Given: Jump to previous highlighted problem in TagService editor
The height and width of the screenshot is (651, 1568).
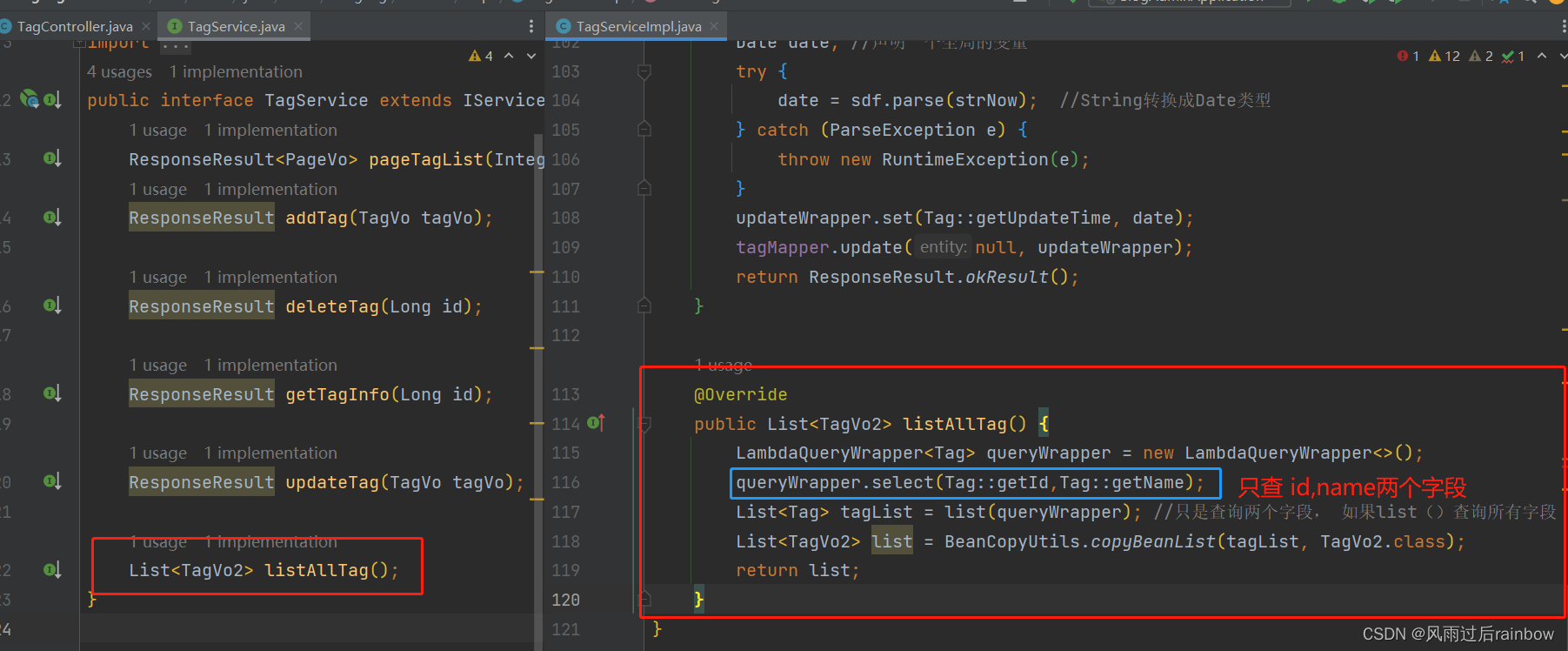Looking at the screenshot, I should 510,56.
